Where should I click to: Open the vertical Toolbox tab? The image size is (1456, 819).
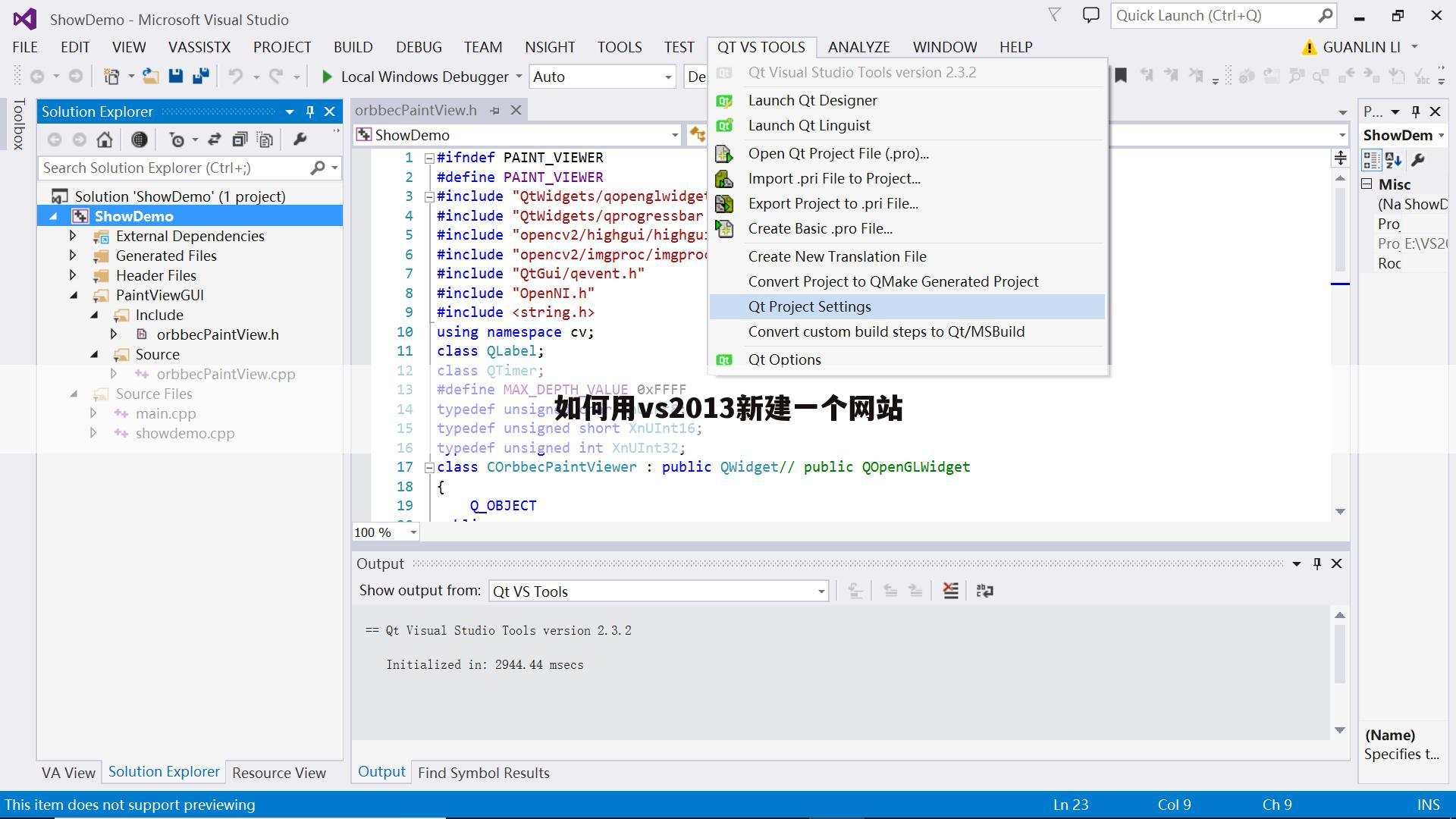pos(18,124)
